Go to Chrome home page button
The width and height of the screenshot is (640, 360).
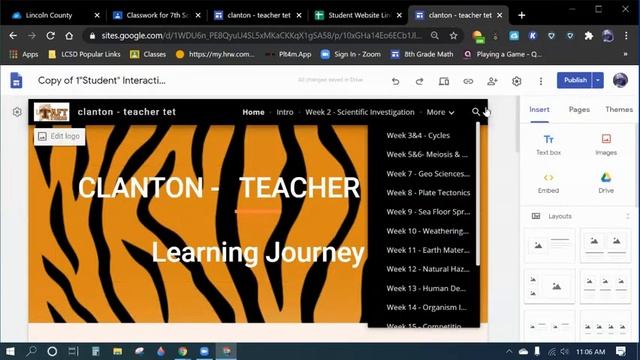click(69, 36)
